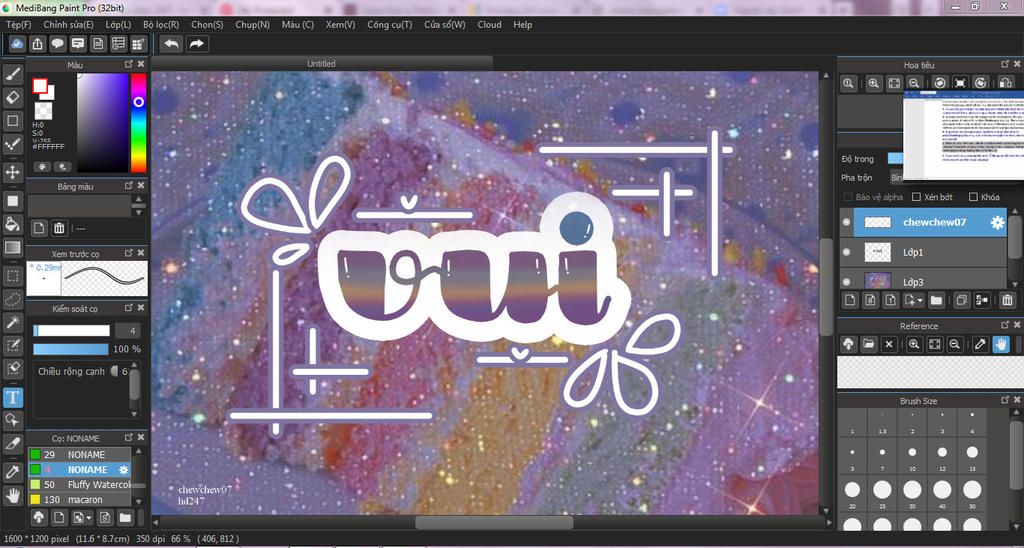Switch to the Untitled canvas tab
Screen dimensions: 1024x548
point(321,63)
